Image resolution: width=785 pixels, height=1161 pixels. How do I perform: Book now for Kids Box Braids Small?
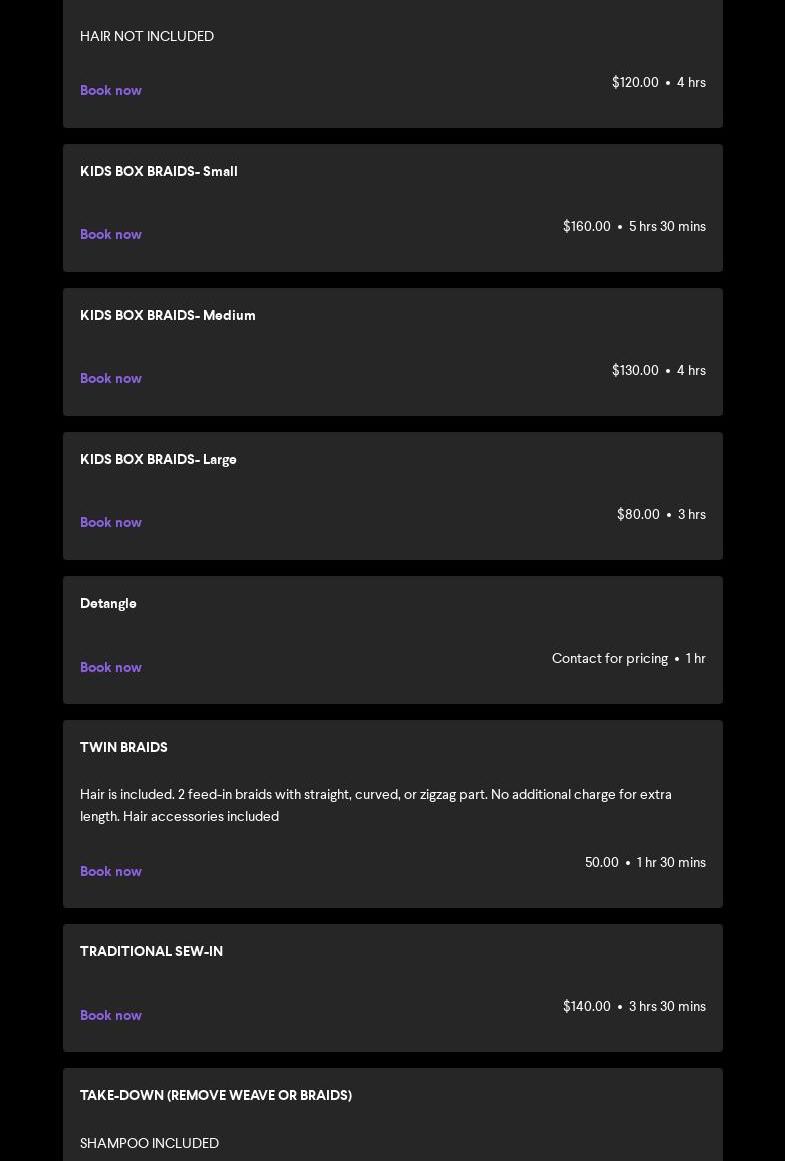point(110,234)
